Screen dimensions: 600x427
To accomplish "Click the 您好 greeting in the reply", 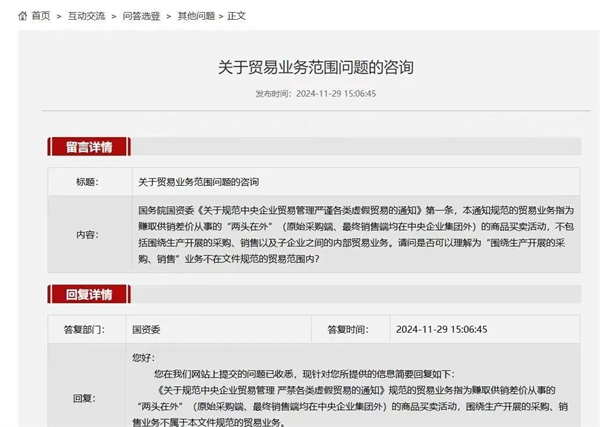I will (143, 356).
